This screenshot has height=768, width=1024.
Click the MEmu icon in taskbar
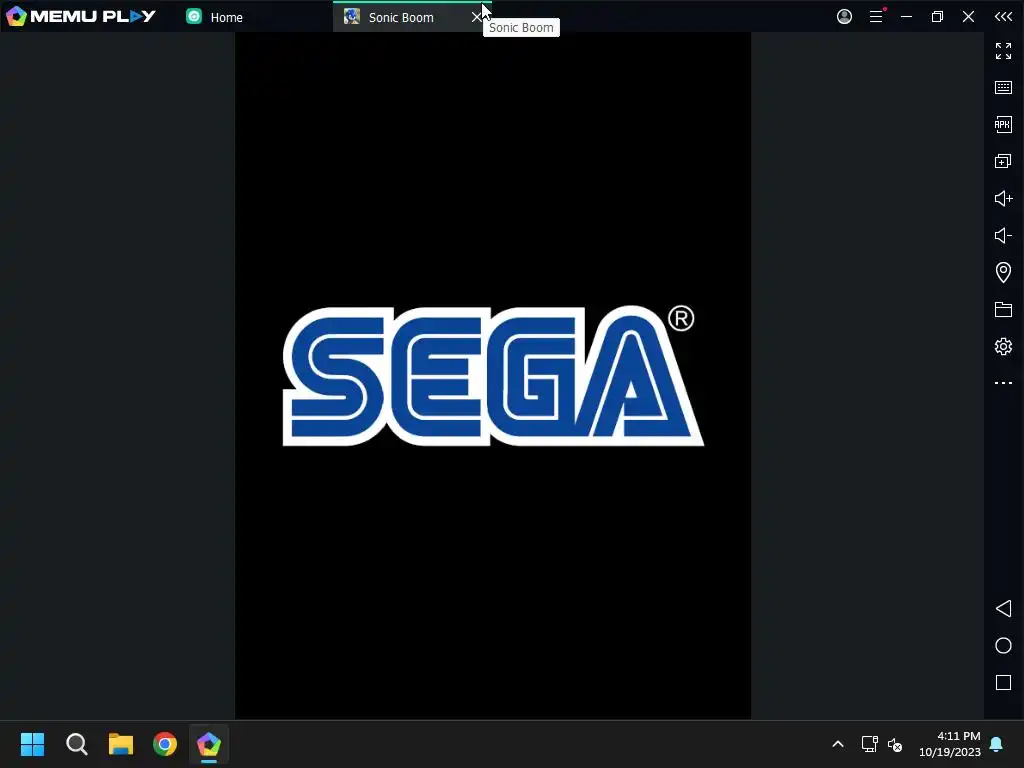coord(209,744)
